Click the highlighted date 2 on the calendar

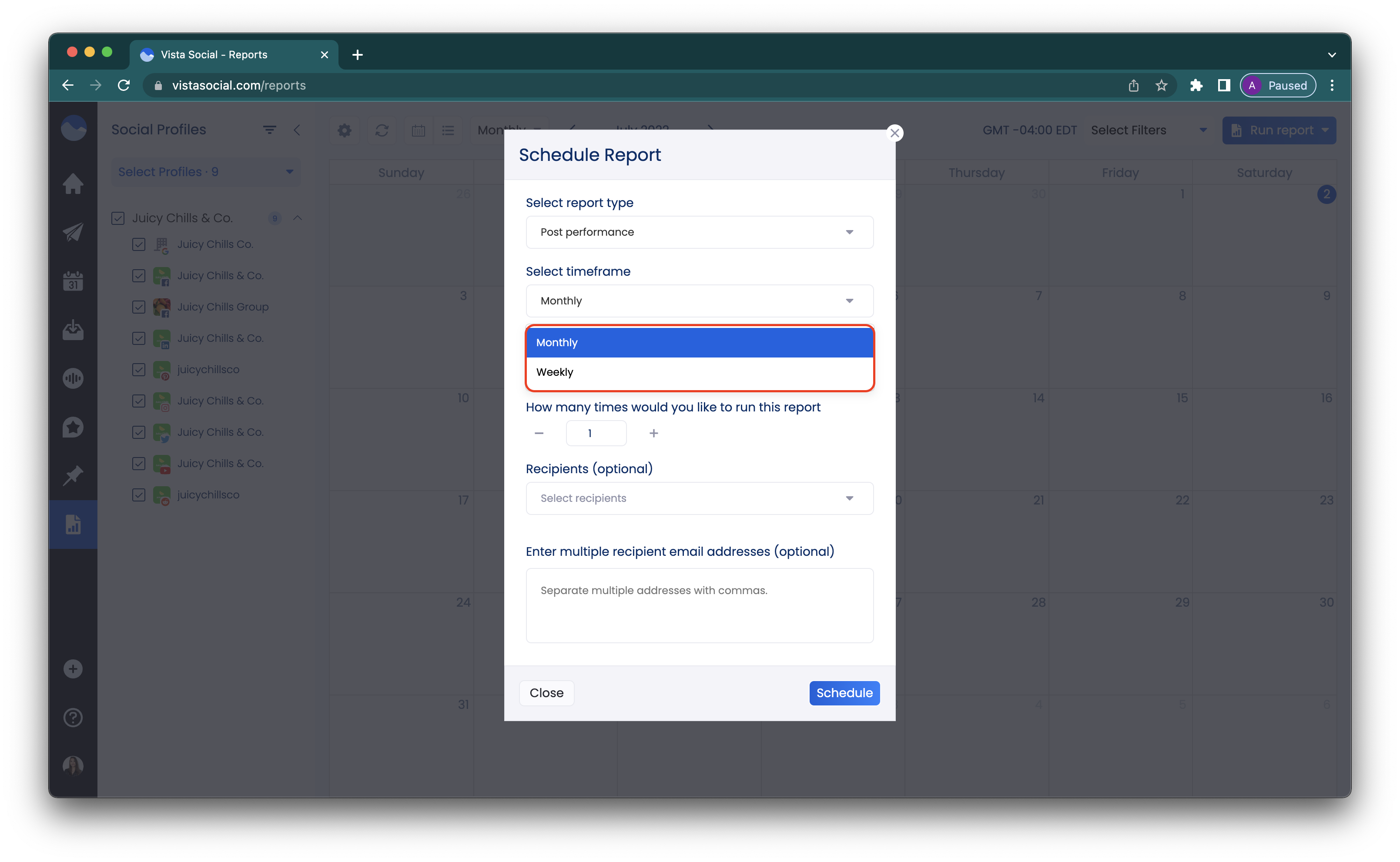point(1326,194)
